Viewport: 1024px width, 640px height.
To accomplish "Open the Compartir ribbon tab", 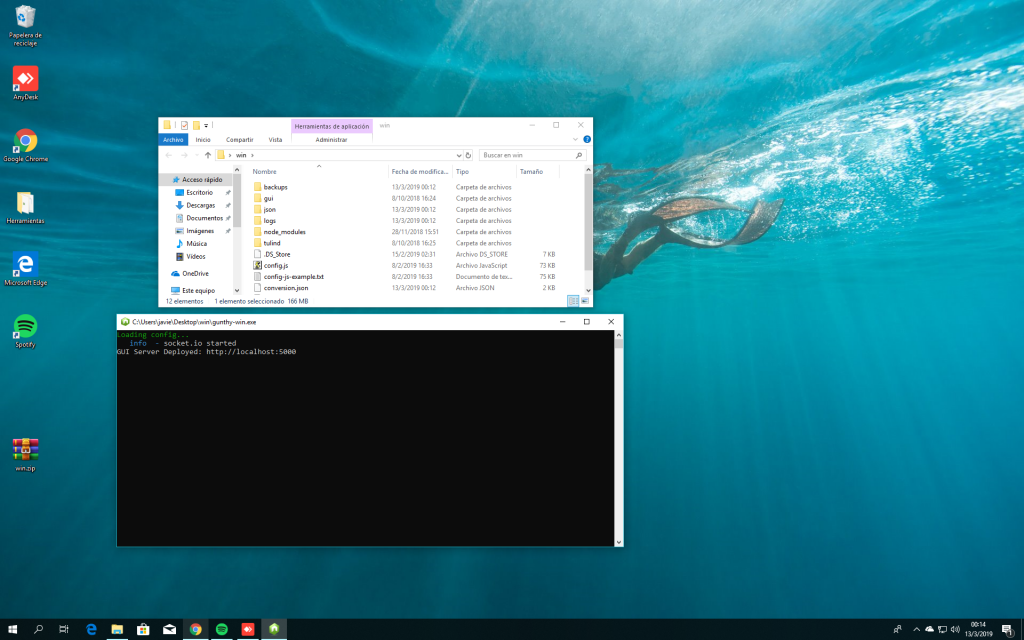I will tap(240, 140).
